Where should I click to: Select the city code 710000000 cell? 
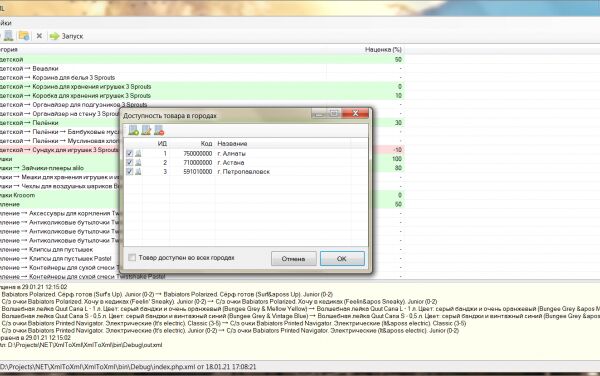pos(197,163)
